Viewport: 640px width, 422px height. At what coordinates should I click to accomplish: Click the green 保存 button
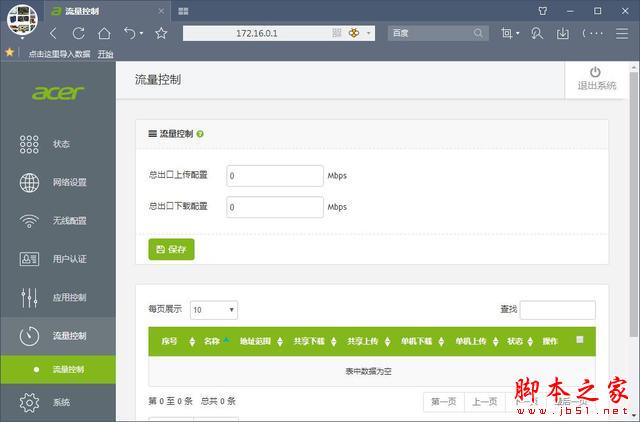(171, 249)
